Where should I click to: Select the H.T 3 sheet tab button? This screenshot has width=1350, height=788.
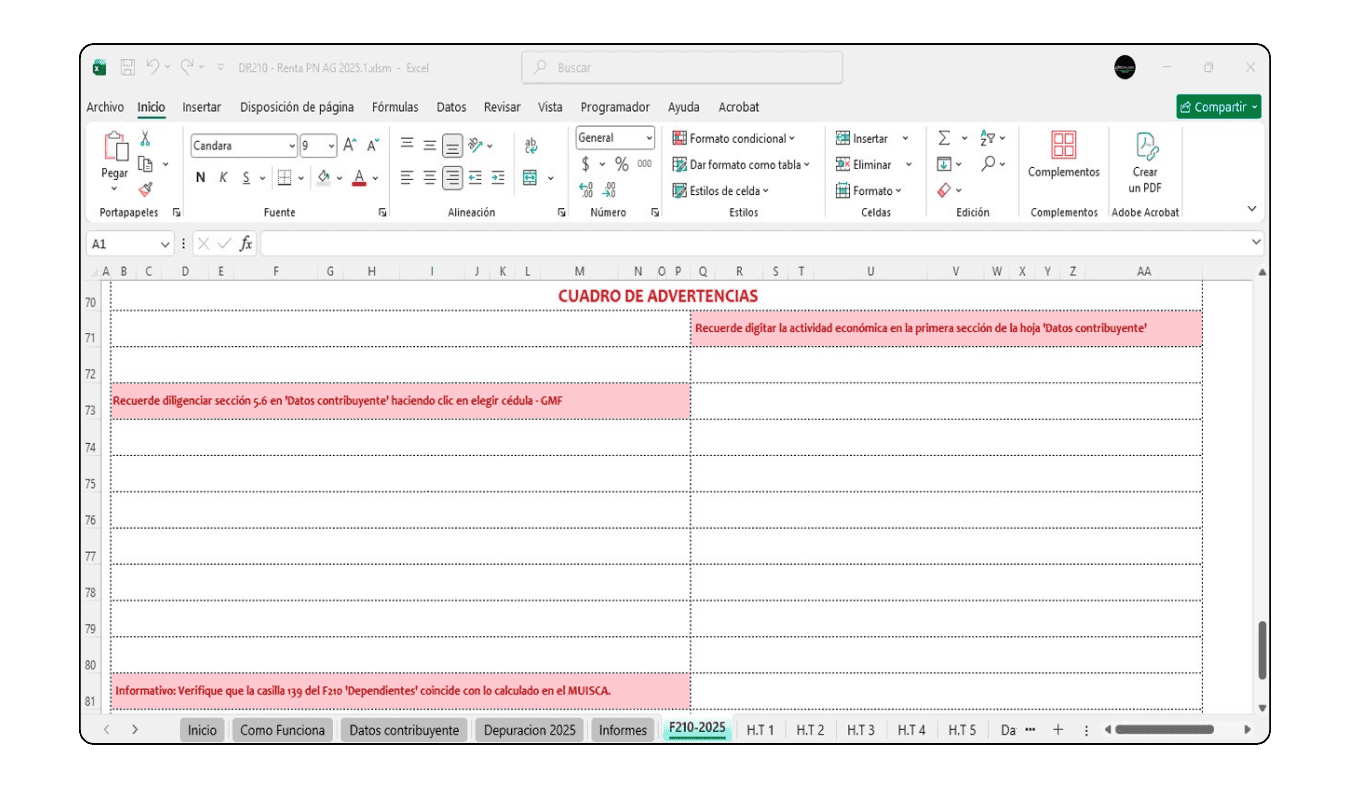coord(860,730)
